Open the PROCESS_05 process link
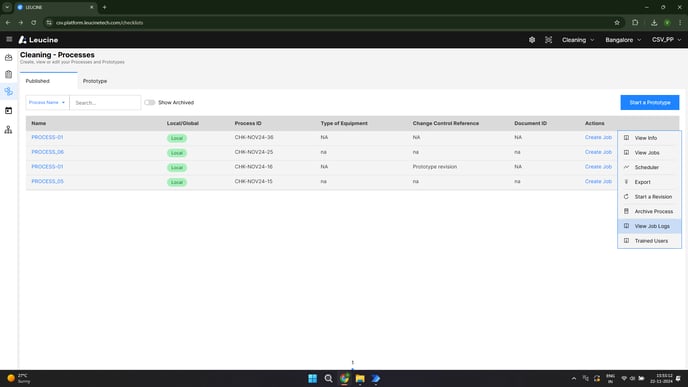The image size is (688, 387). [47, 181]
